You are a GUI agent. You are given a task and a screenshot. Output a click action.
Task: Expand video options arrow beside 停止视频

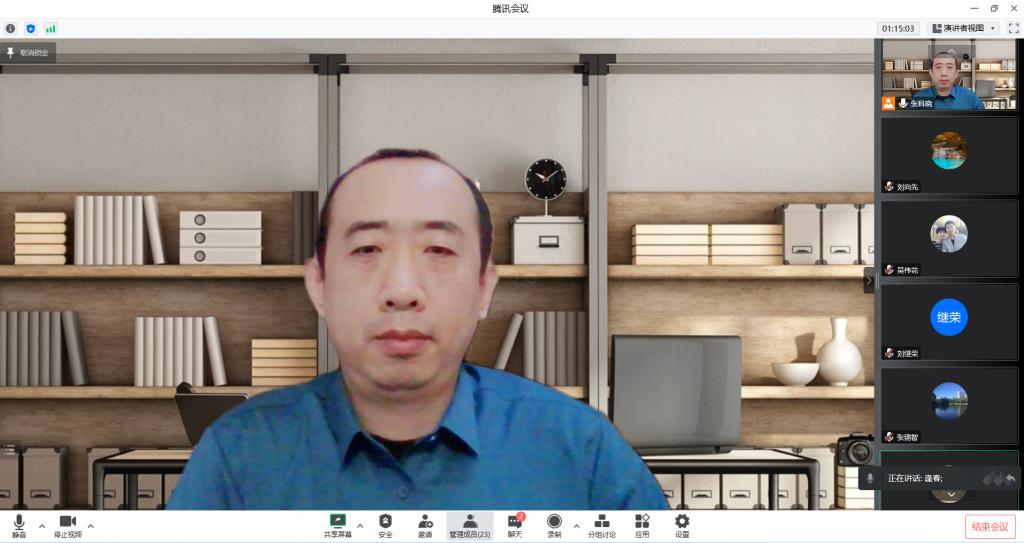(91, 525)
